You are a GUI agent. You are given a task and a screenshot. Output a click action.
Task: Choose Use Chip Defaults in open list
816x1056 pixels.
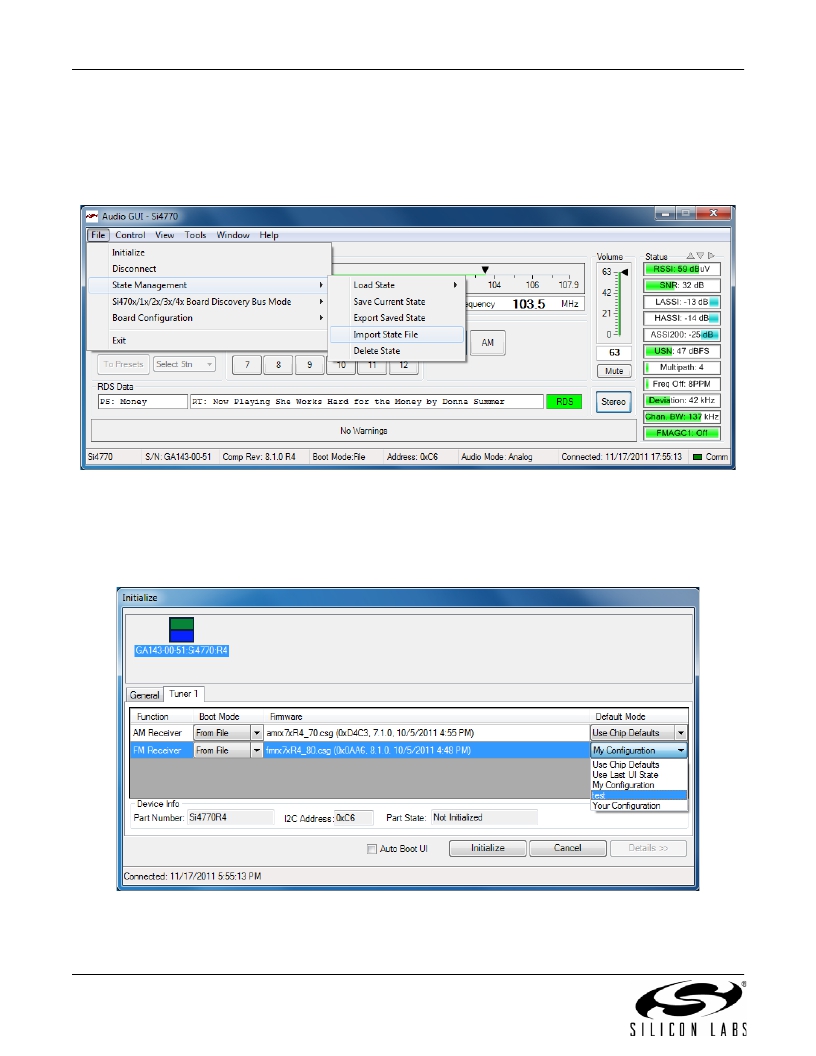tap(639, 765)
